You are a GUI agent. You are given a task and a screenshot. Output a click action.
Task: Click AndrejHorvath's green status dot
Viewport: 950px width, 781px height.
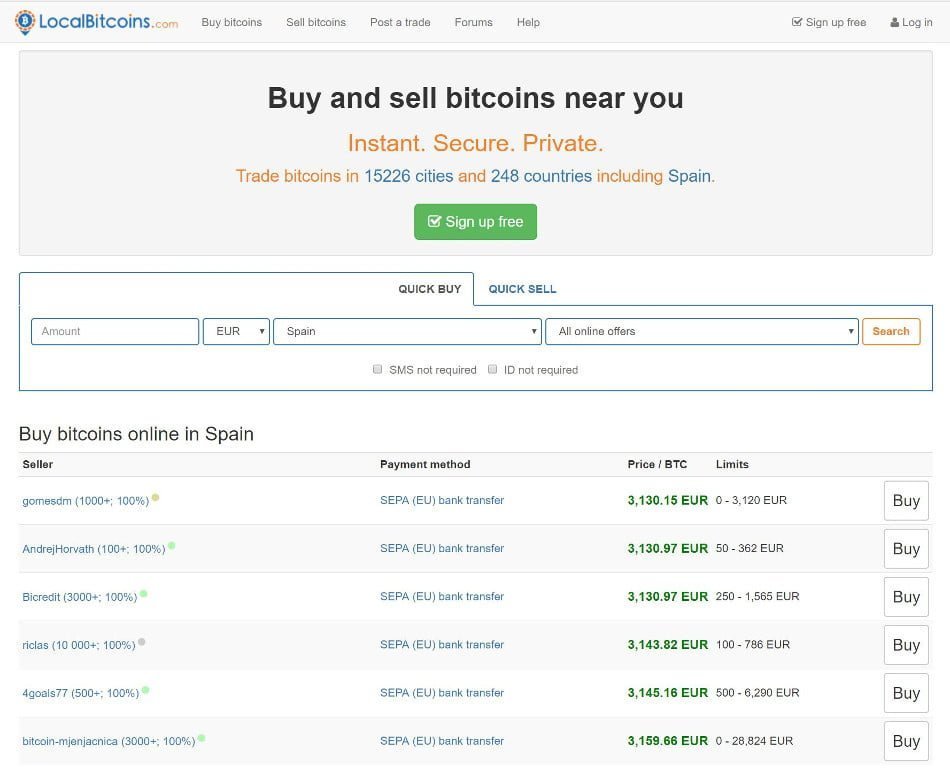coord(171,545)
